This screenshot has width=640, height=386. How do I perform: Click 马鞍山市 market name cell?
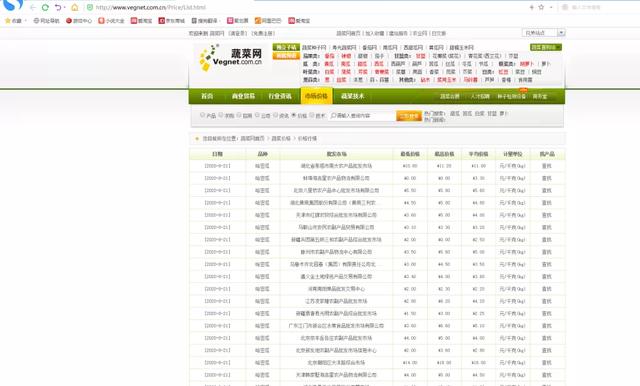click(336, 227)
